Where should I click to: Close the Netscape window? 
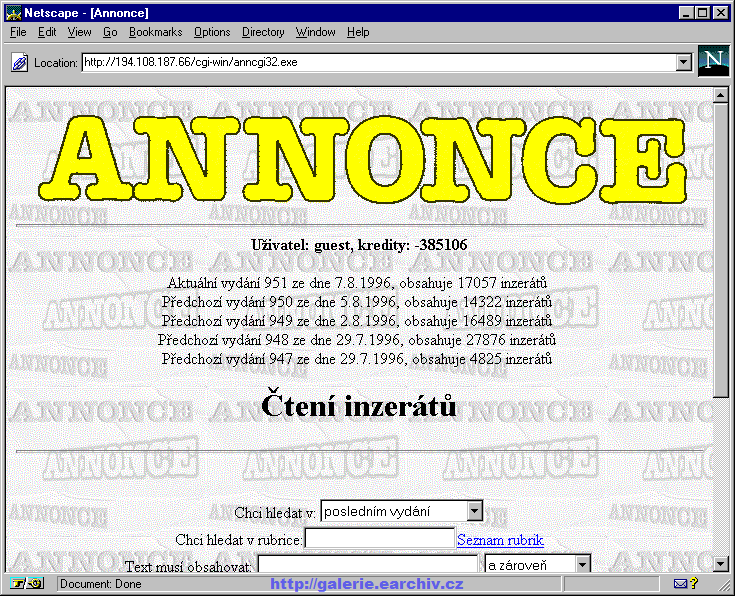[x=721, y=13]
